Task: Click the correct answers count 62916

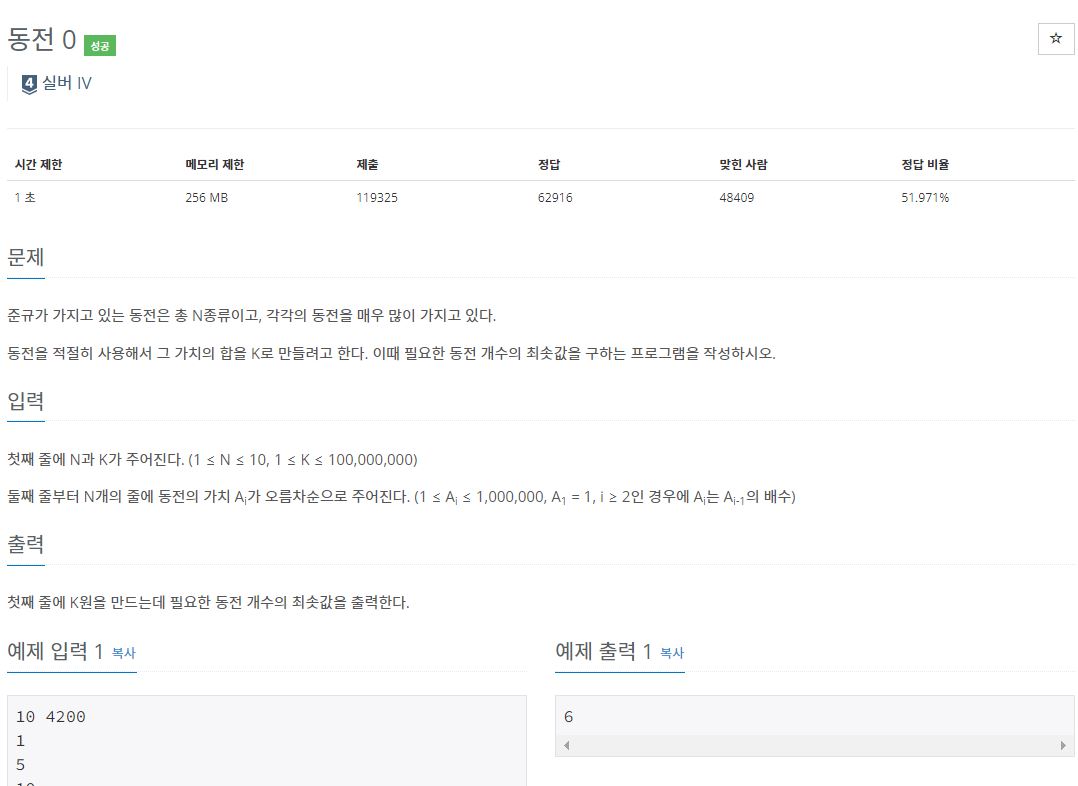Action: click(x=555, y=197)
